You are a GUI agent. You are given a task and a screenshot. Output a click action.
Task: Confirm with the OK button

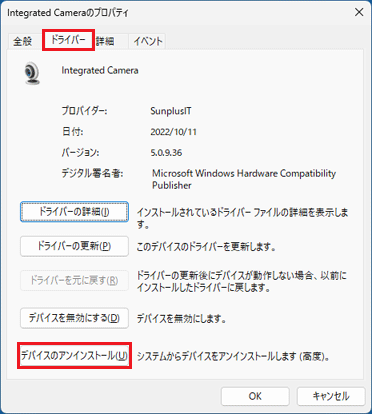click(x=255, y=396)
